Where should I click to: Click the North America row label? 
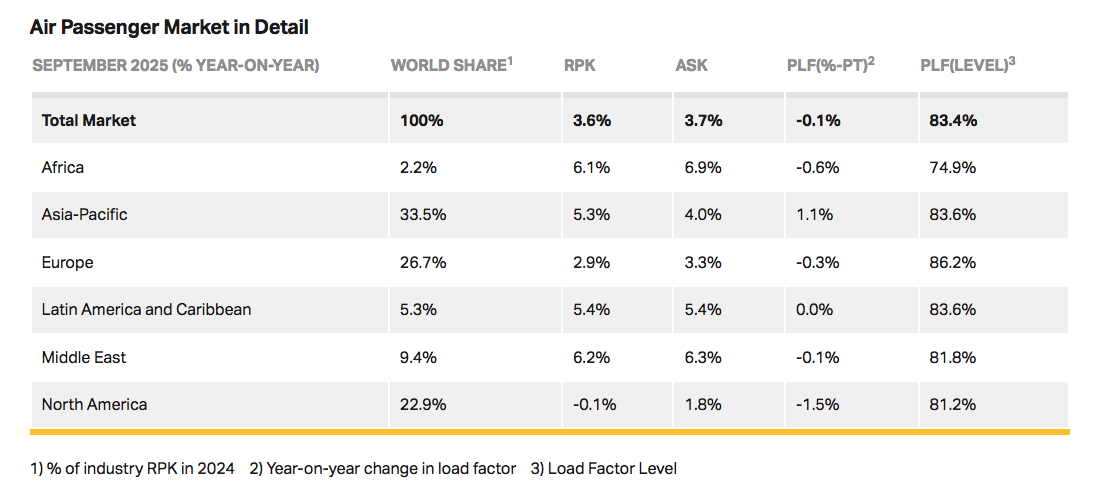tap(94, 404)
